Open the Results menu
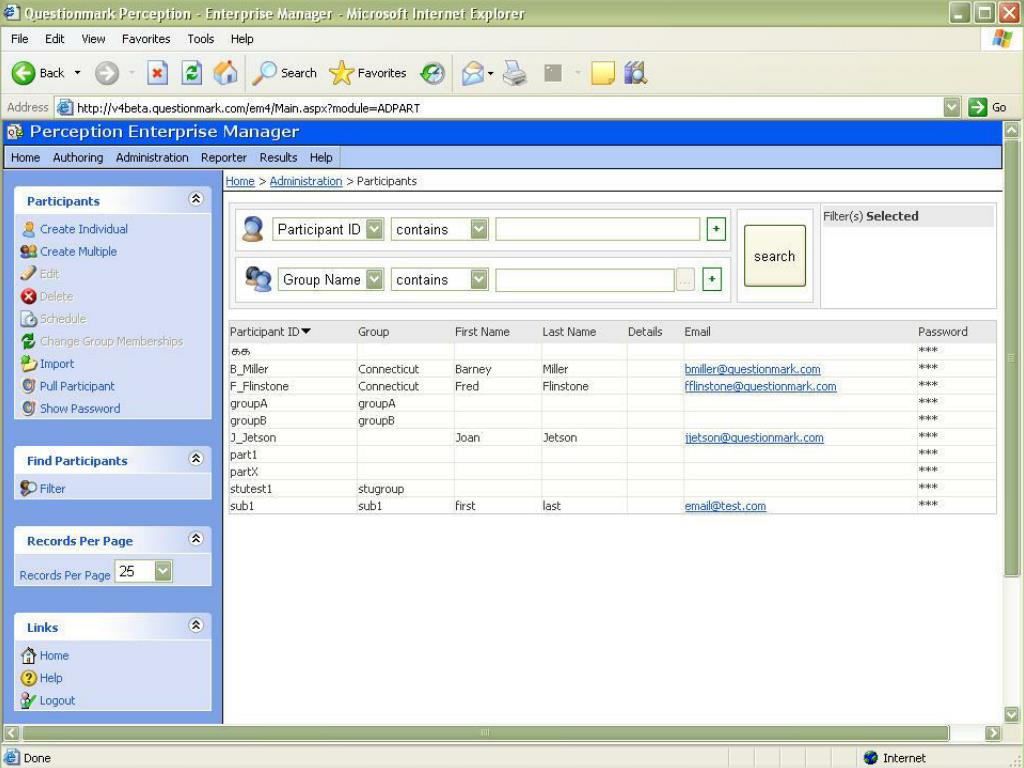 (x=278, y=157)
